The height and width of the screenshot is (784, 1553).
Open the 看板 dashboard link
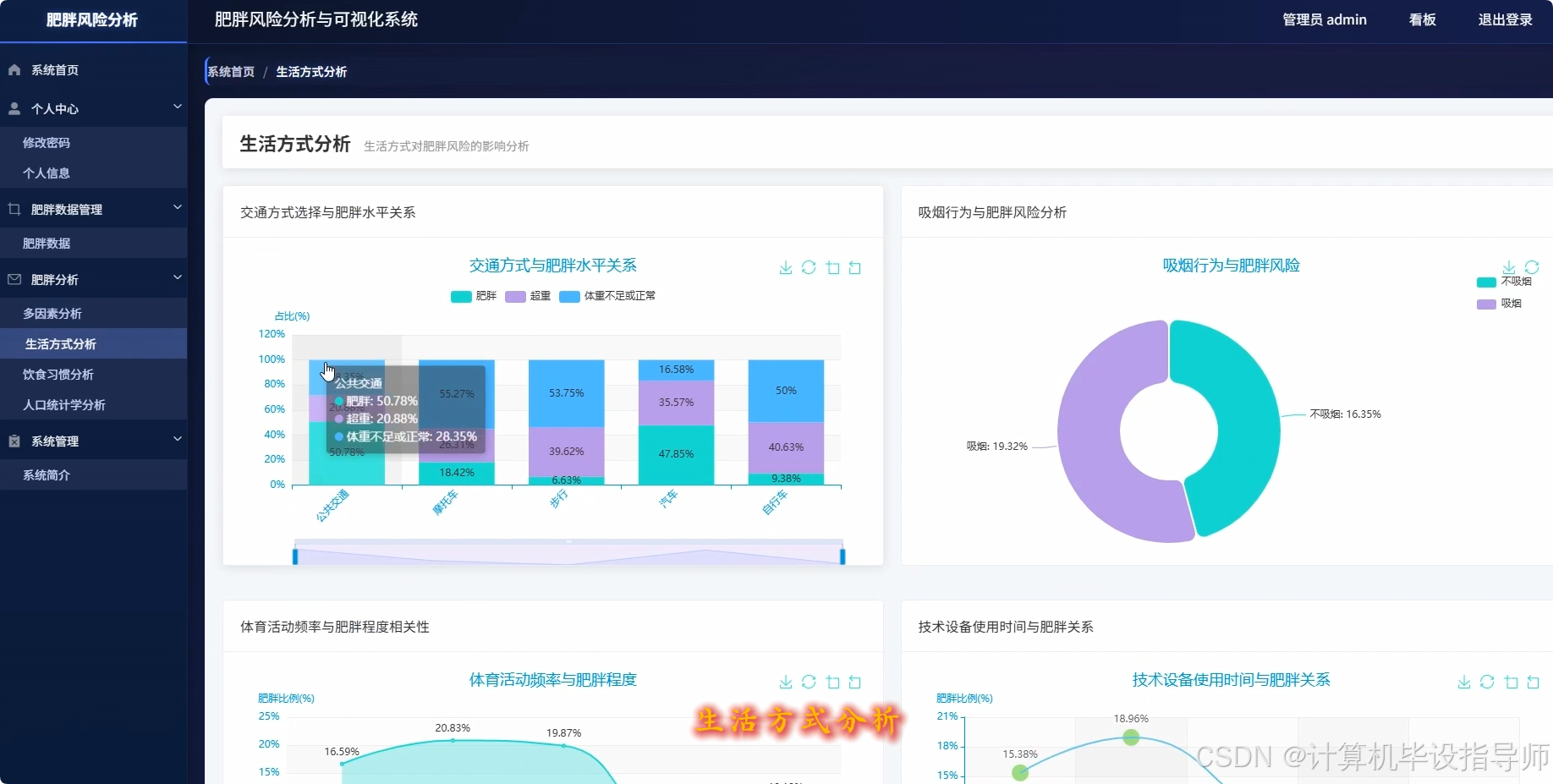tap(1422, 19)
